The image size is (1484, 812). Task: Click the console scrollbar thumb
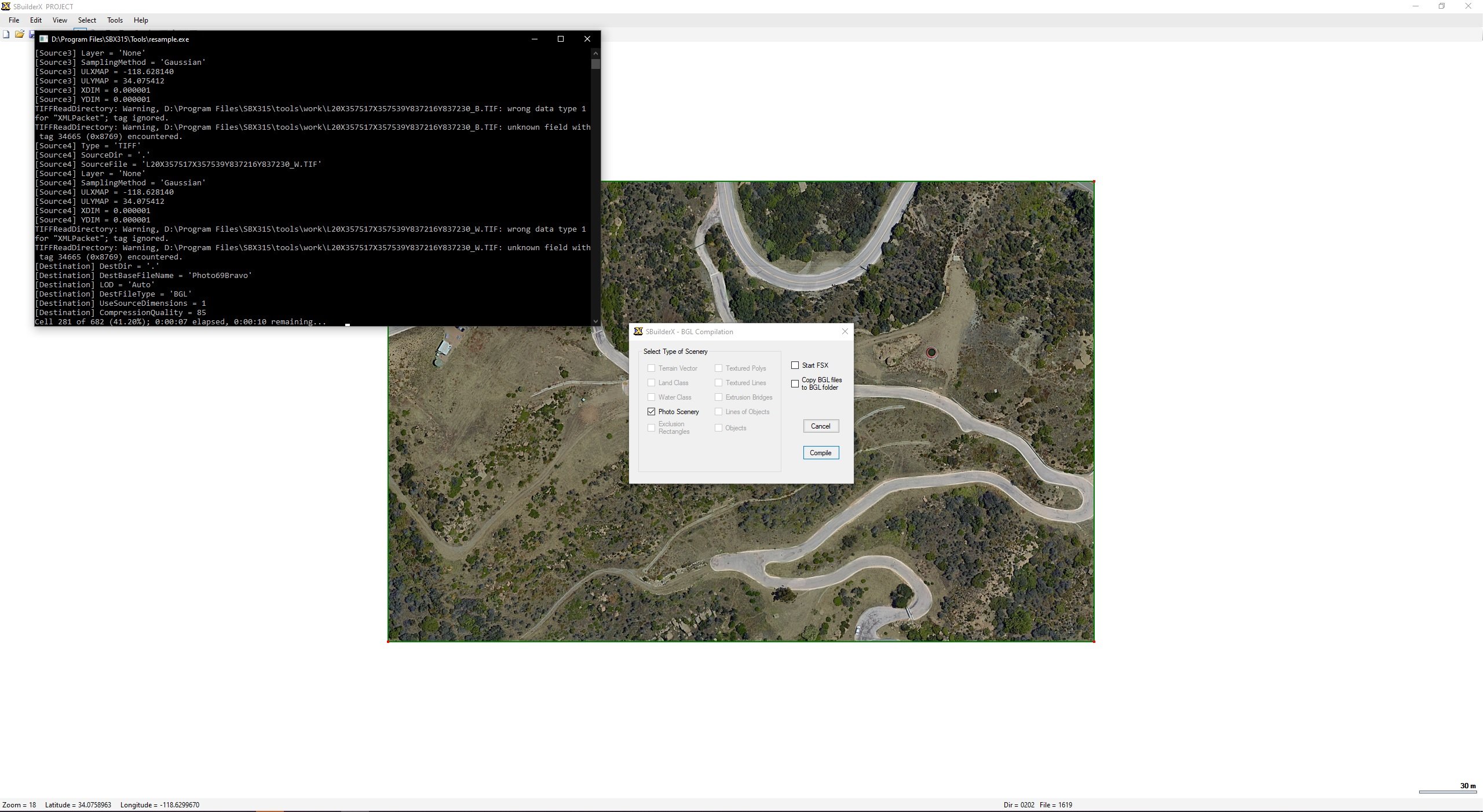595,64
